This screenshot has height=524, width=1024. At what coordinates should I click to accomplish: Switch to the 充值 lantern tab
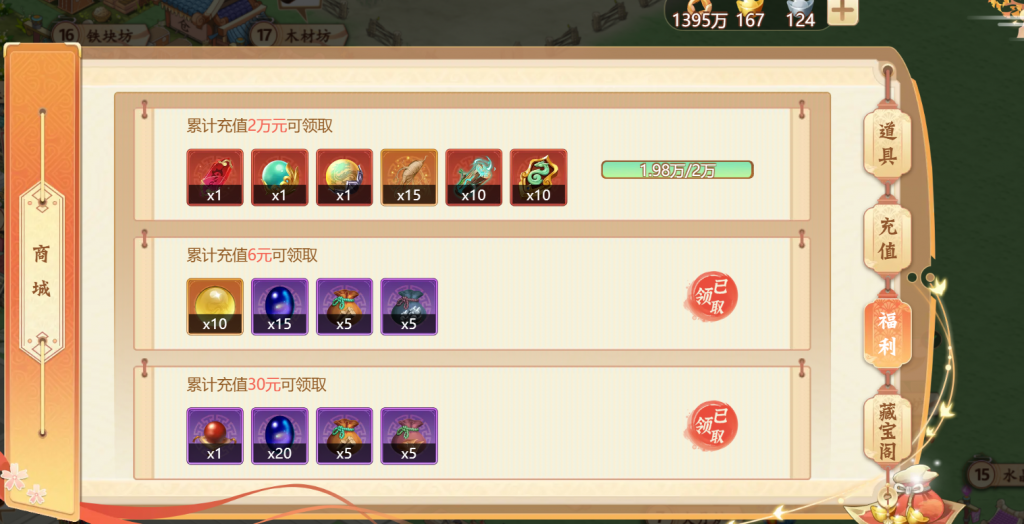click(888, 239)
